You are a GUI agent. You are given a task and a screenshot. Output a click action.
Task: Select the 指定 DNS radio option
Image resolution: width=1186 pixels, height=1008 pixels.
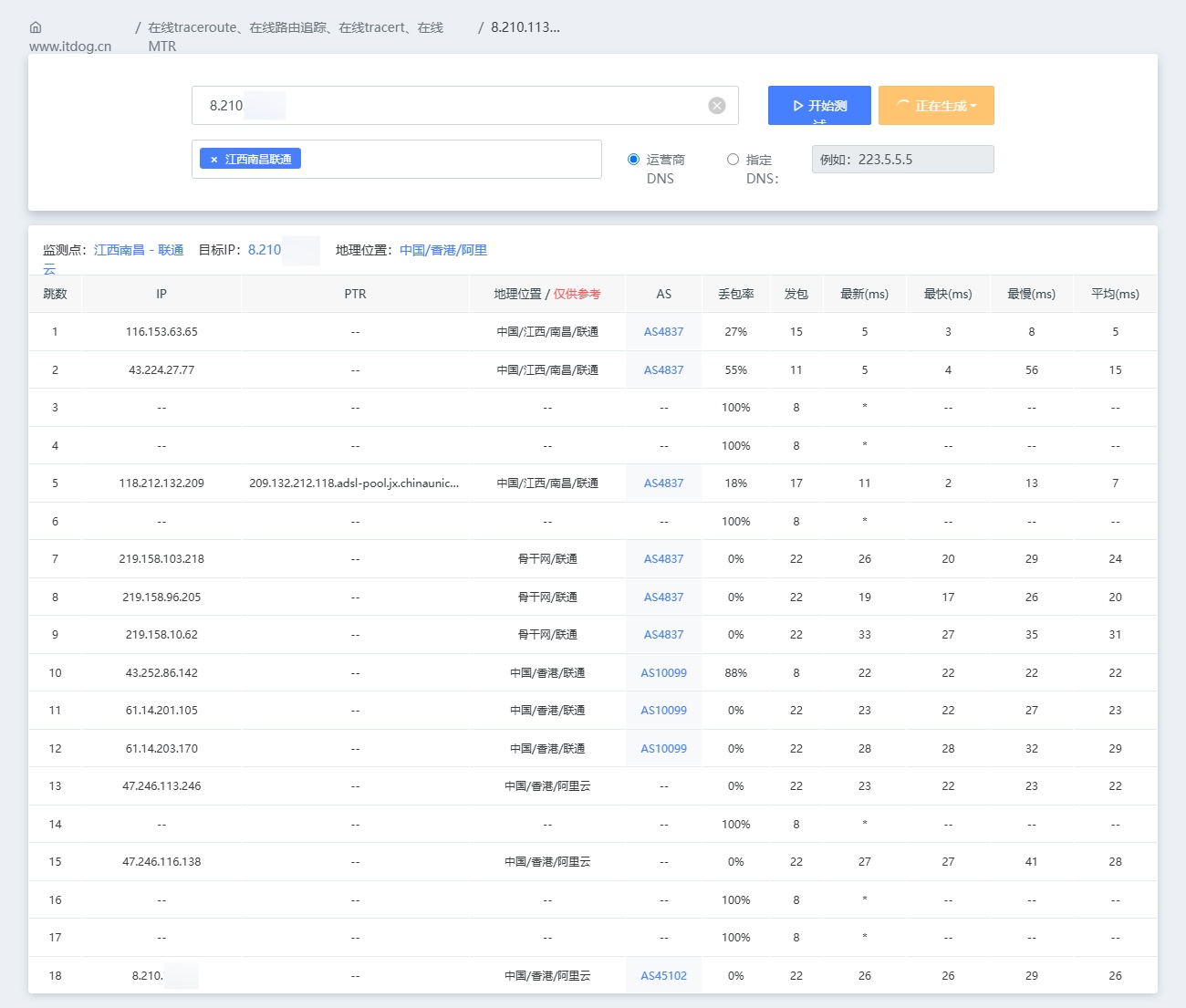(733, 160)
